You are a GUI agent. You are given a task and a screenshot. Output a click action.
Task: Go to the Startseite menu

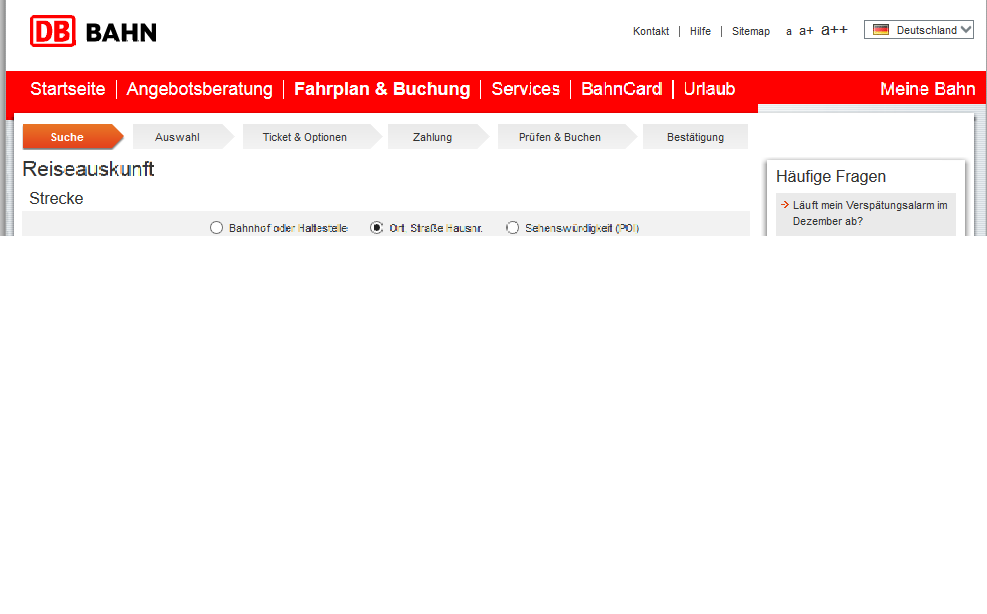(67, 89)
